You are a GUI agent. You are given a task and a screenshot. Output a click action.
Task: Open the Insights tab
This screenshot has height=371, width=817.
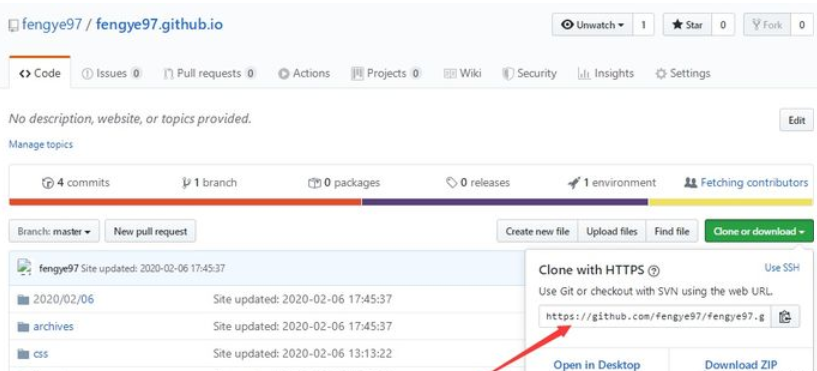606,73
